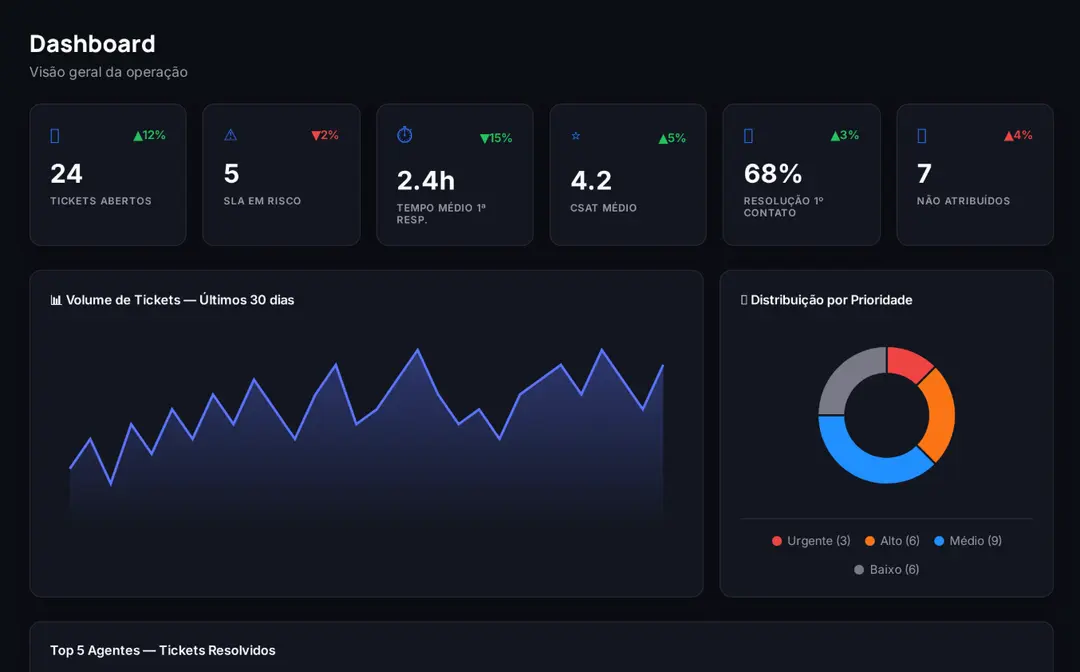Image resolution: width=1080 pixels, height=672 pixels.
Task: Click the Tickets Abertos card icon
Action: 55,136
